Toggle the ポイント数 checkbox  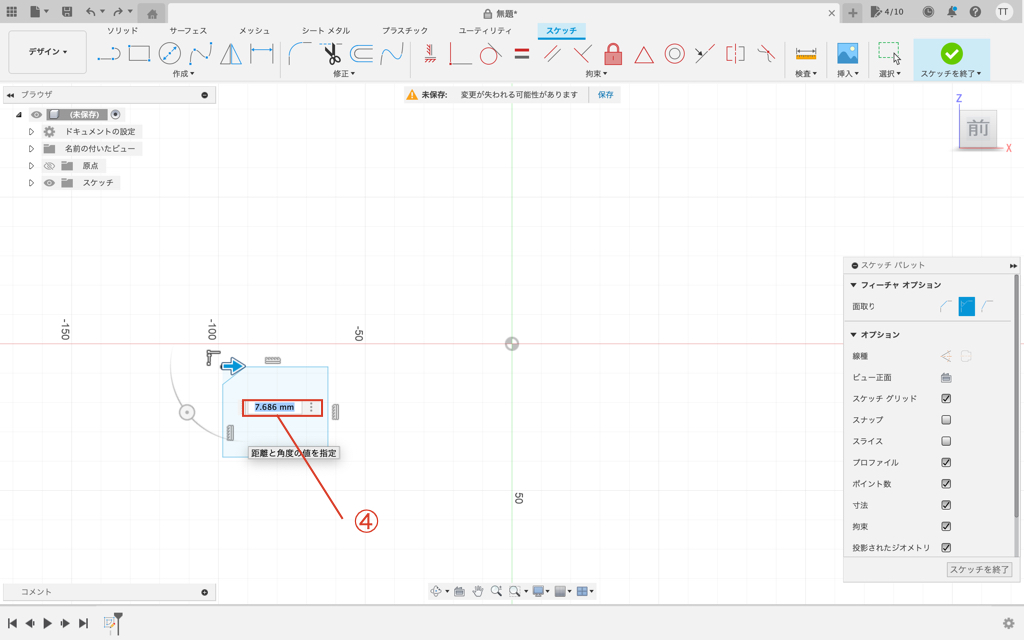(x=946, y=484)
